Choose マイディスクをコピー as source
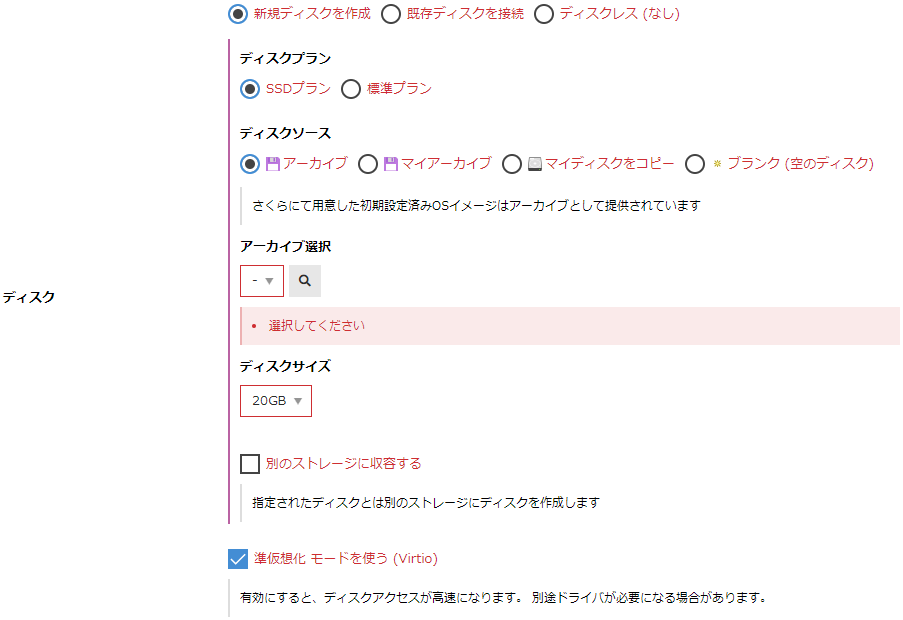This screenshot has height=620, width=903. point(510,163)
